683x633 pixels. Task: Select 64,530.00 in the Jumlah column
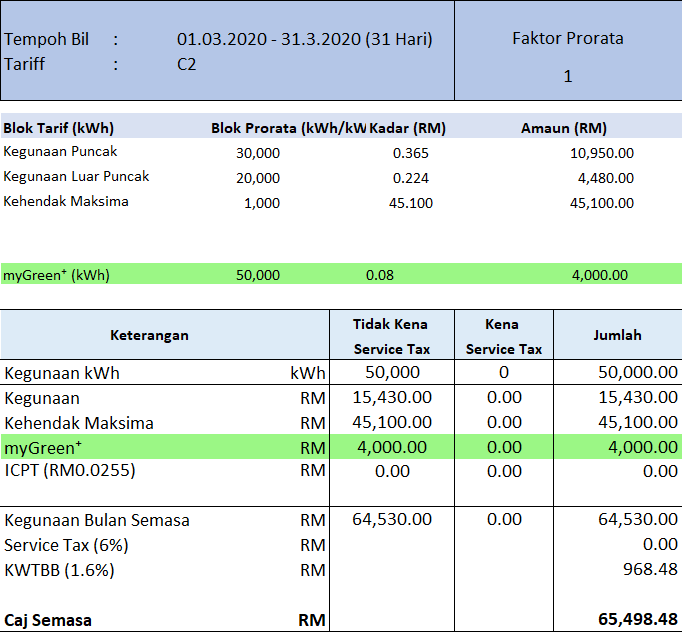pos(638,519)
